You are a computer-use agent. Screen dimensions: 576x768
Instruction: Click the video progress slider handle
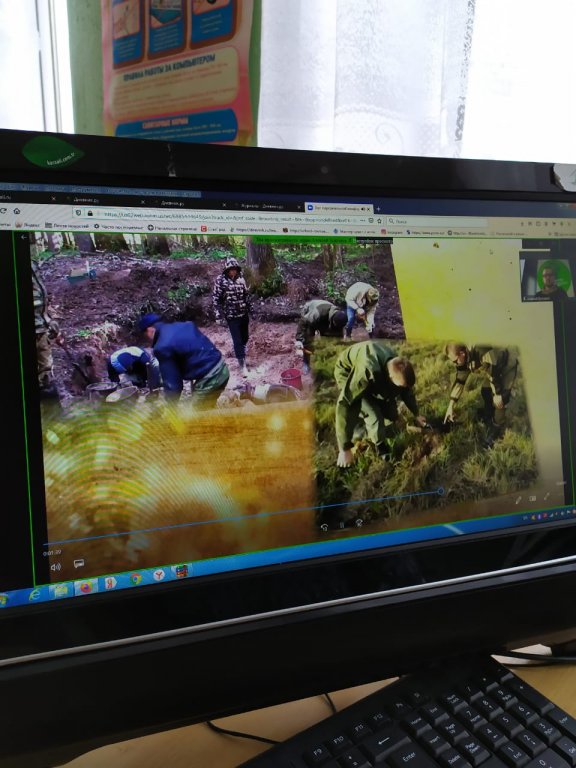(x=440, y=491)
